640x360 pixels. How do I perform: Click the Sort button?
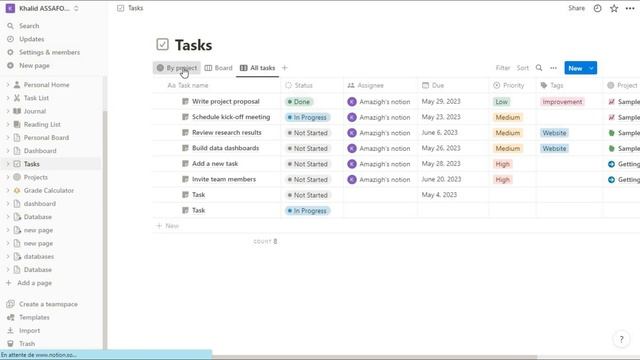(522, 68)
